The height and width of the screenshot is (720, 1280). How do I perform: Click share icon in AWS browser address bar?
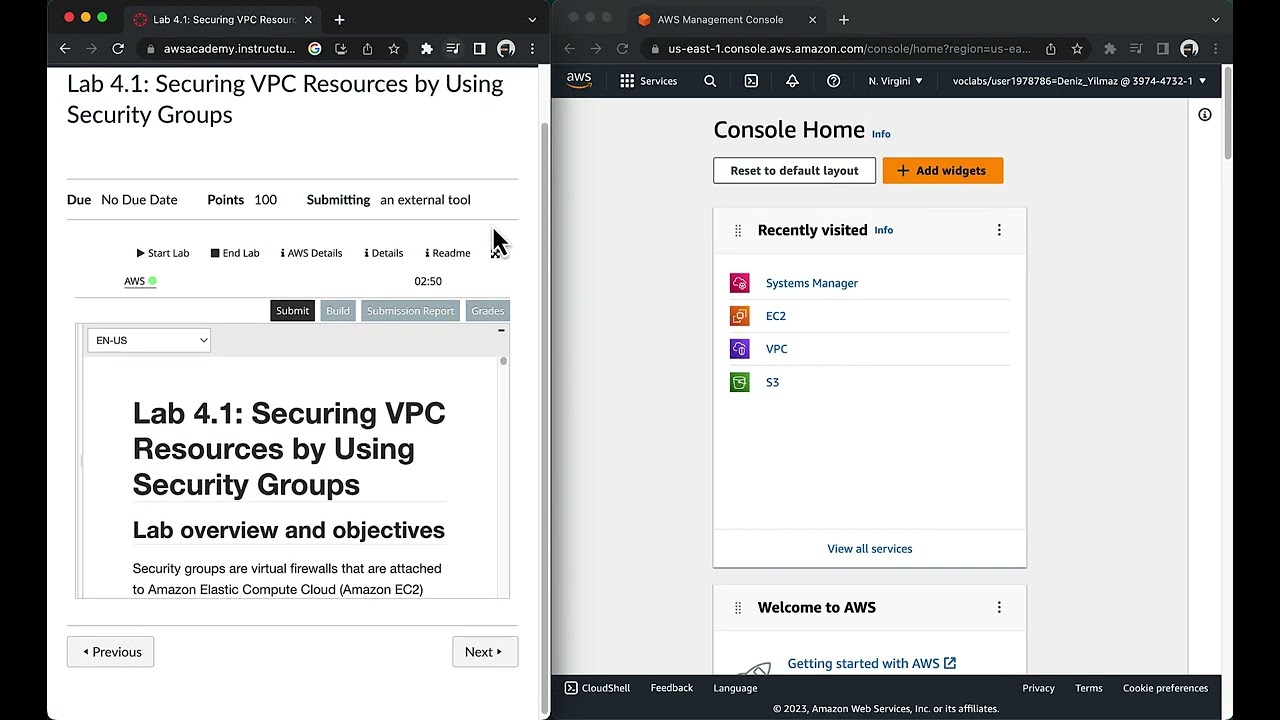click(x=1050, y=48)
